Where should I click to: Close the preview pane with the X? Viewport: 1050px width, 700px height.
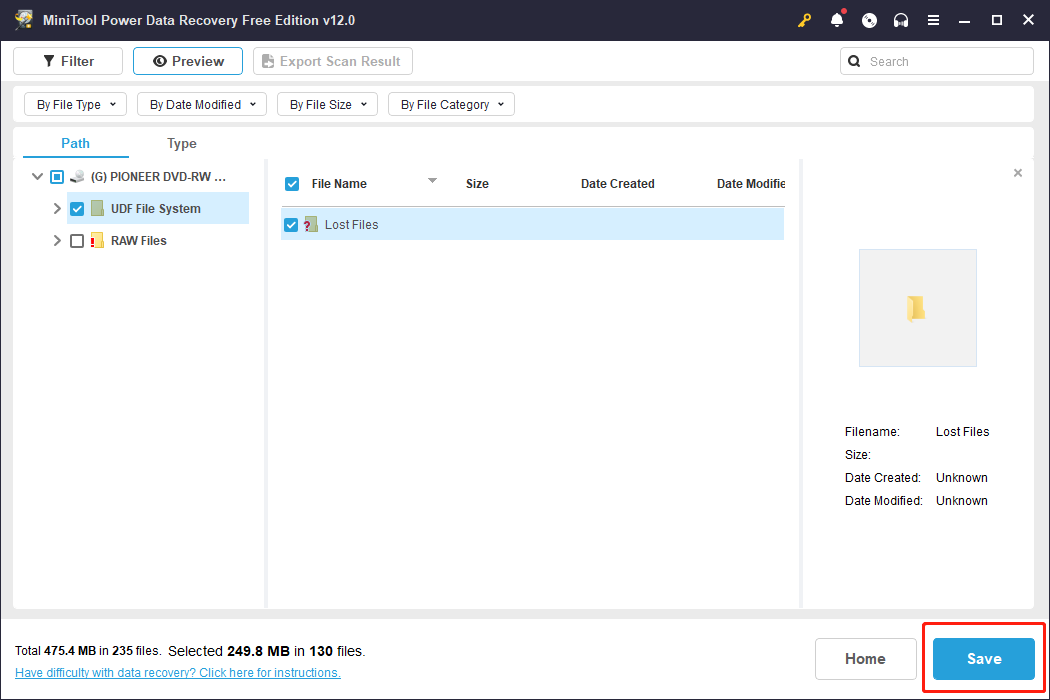pos(1018,173)
